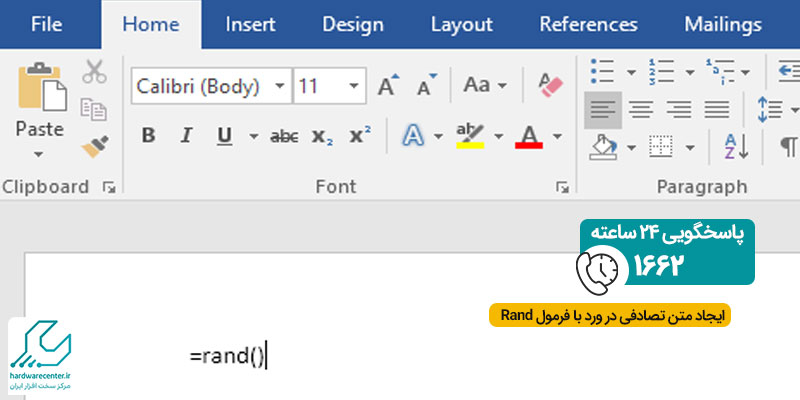Apply subscript formatting
The width and height of the screenshot is (800, 400).
point(322,136)
